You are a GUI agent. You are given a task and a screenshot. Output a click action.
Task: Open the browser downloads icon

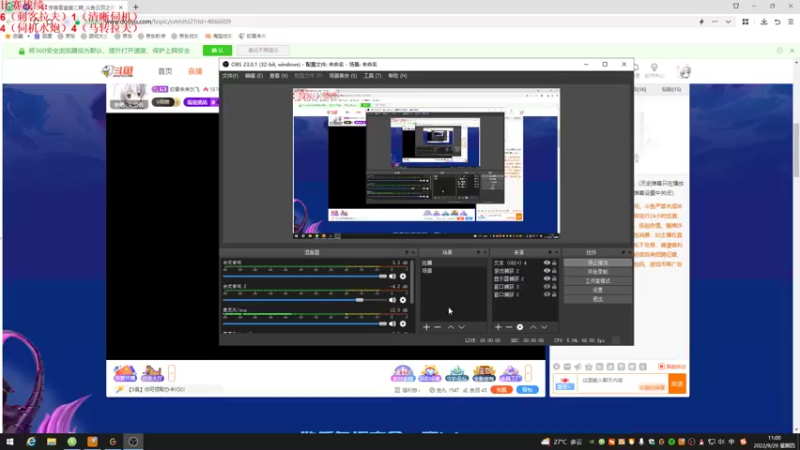(764, 22)
